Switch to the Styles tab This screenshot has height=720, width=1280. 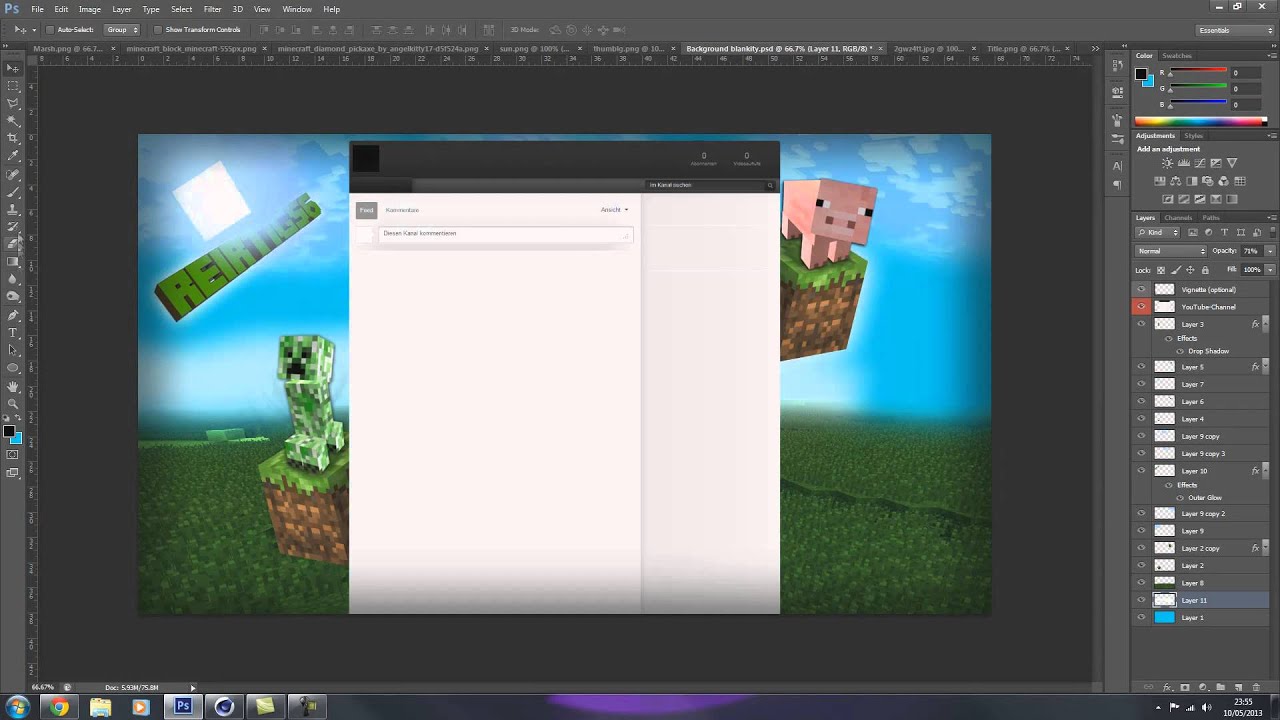[x=1194, y=135]
